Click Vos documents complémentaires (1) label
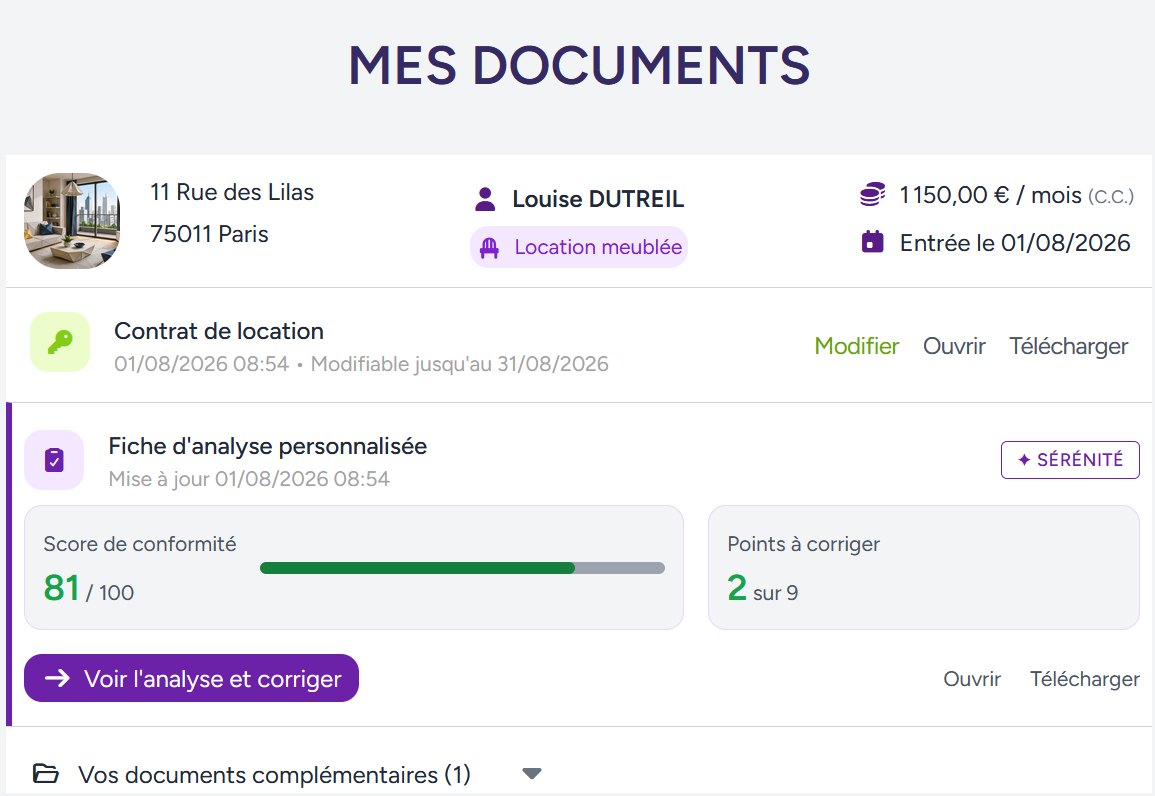Viewport: 1155px width, 796px height. pos(274,775)
